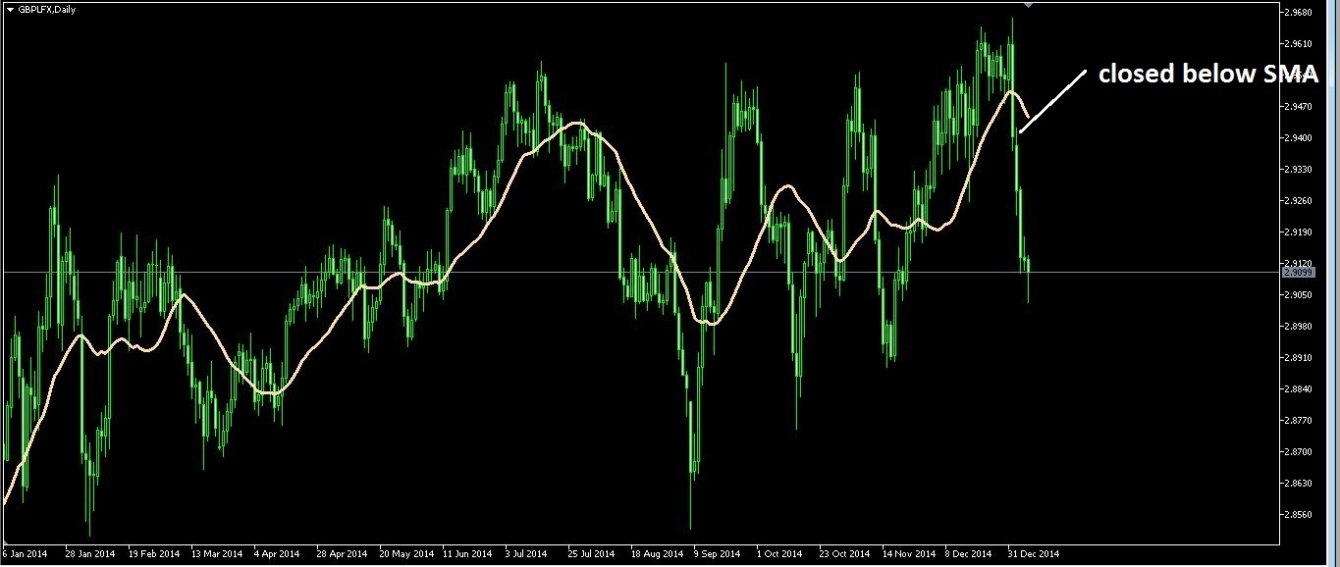The width and height of the screenshot is (1340, 567).
Task: Click the 2.9050 price axis label
Action: 1299,295
